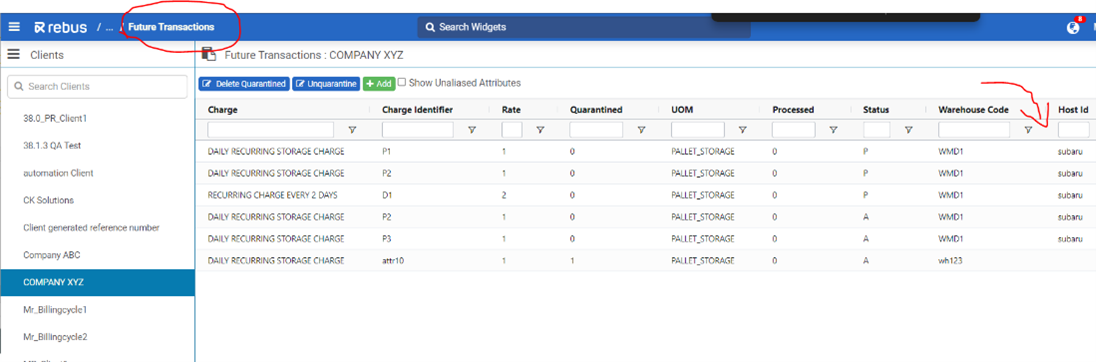Image resolution: width=1096 pixels, height=362 pixels.
Task: Sort by Rate column header
Action: [511, 110]
